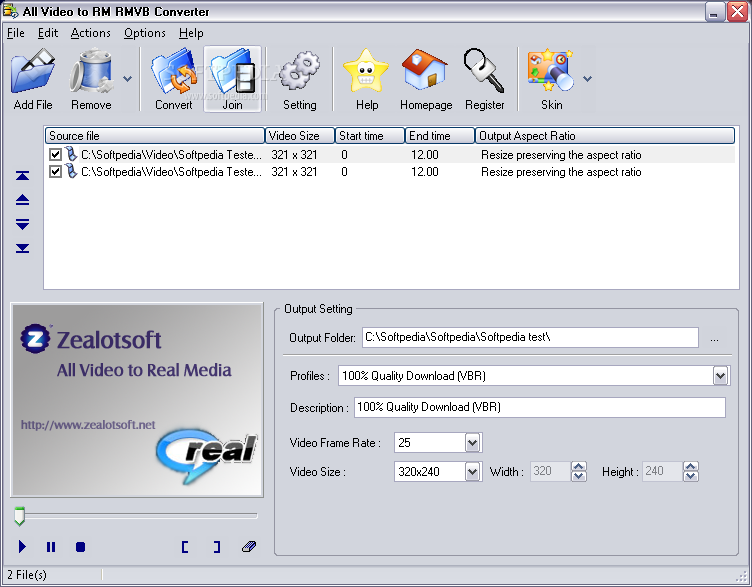Click the Source file column header
Viewport: 752px width, 587px height.
click(x=154, y=136)
